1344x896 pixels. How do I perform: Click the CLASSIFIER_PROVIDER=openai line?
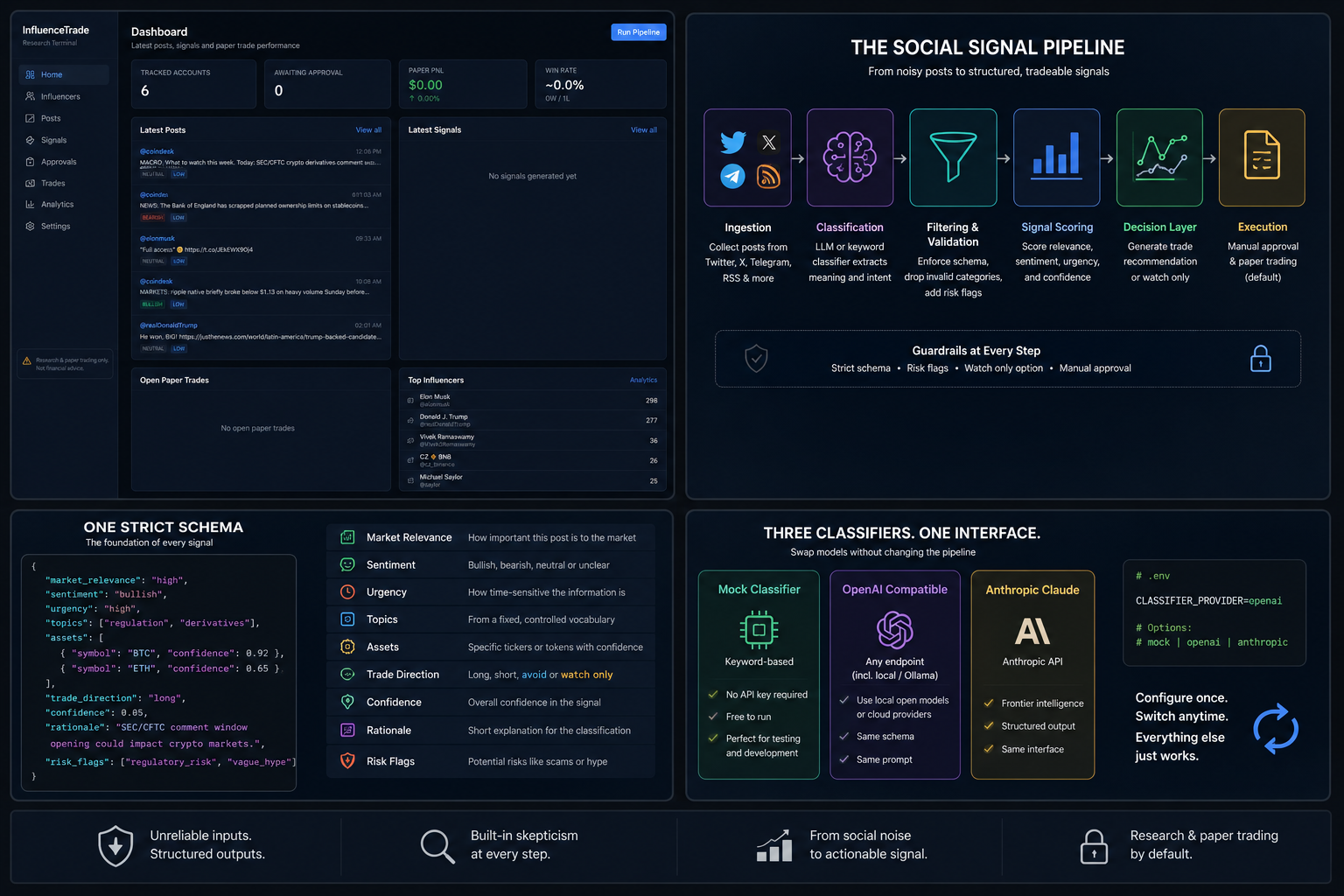[1208, 601]
